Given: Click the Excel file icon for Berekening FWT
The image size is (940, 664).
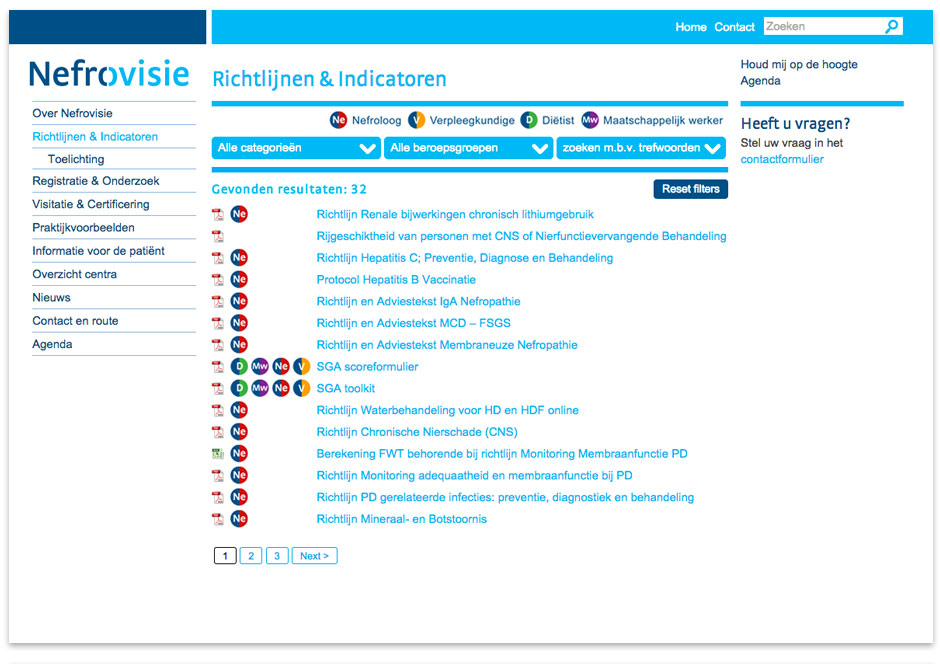Looking at the screenshot, I should 218,454.
